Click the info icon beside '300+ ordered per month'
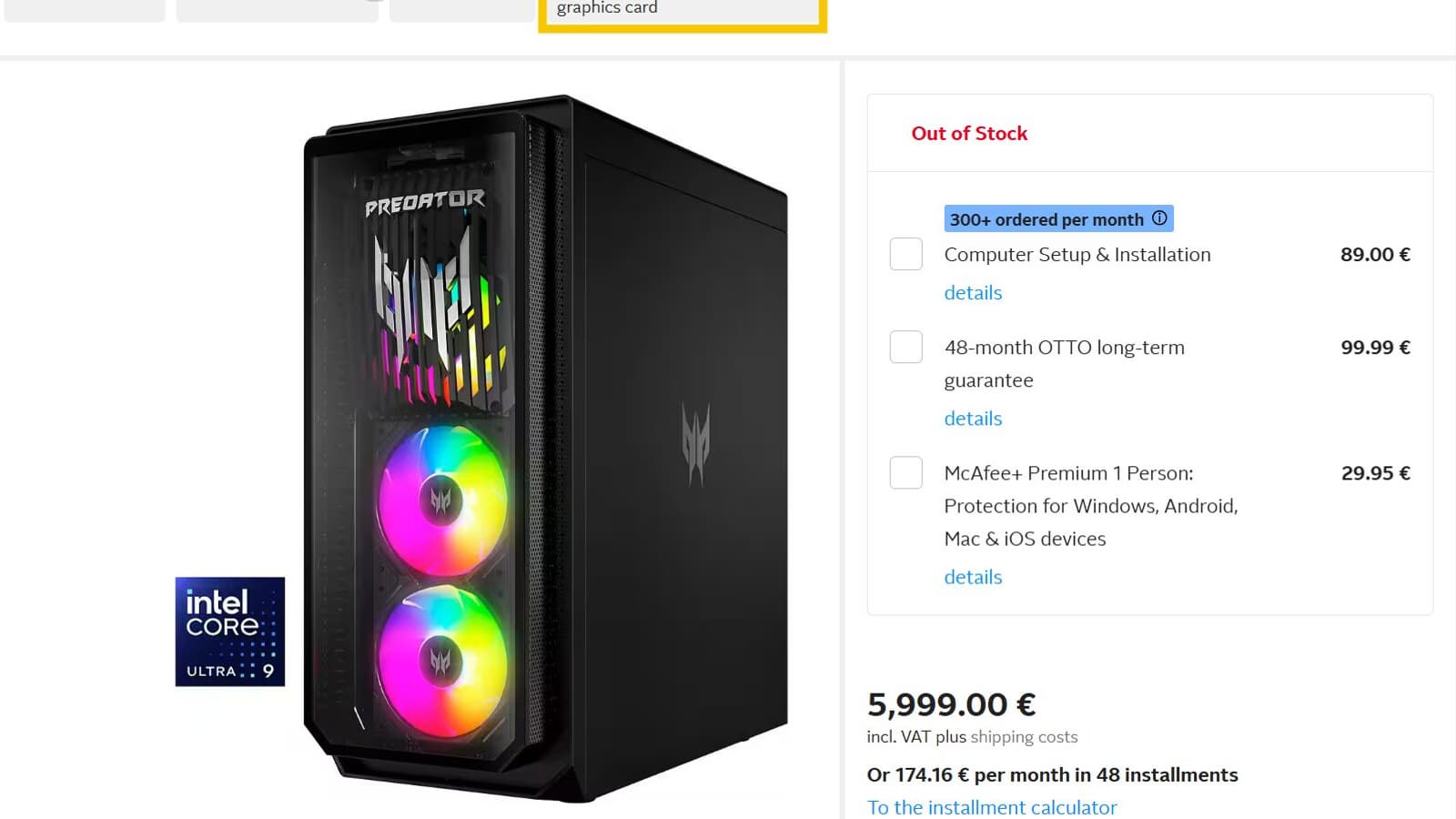Screen dimensions: 1456x819 pyautogui.click(x=1159, y=218)
